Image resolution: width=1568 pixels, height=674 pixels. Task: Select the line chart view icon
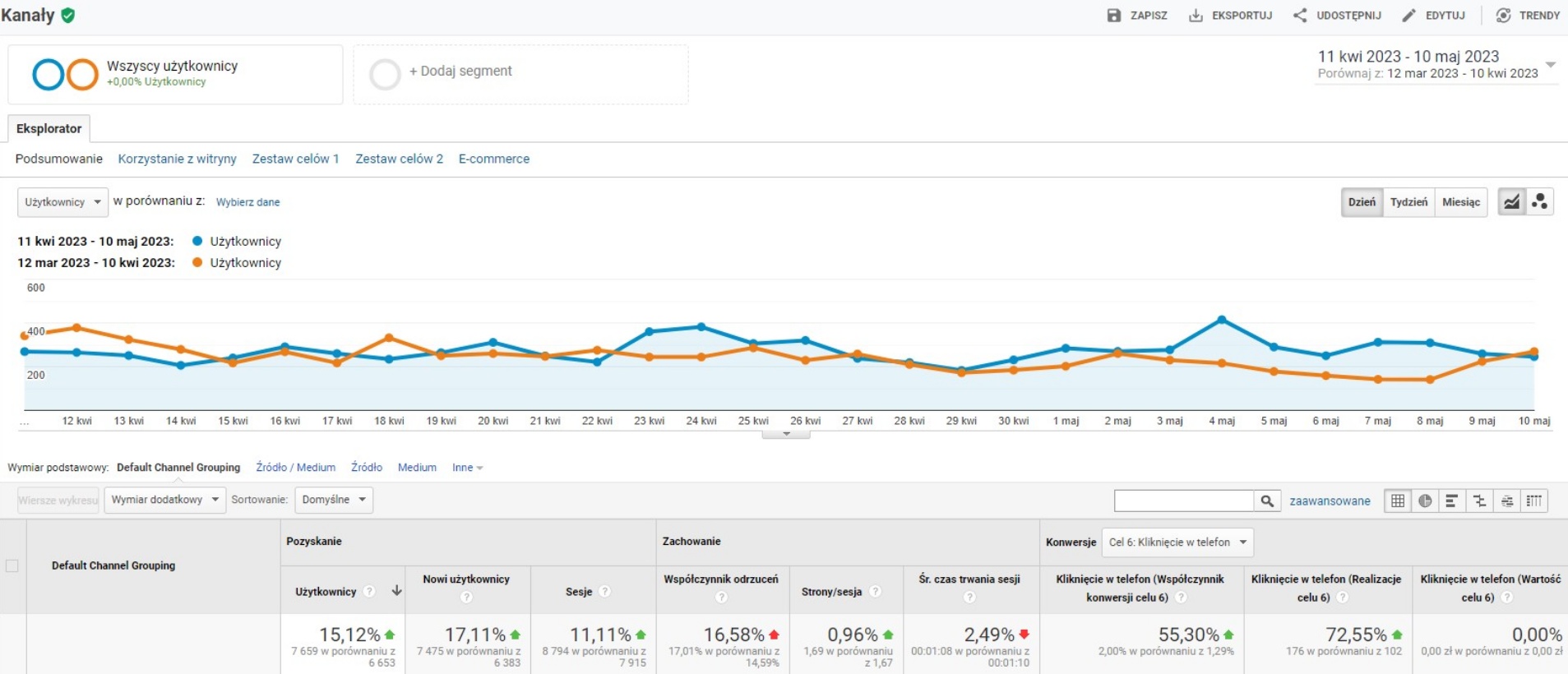coord(1511,201)
